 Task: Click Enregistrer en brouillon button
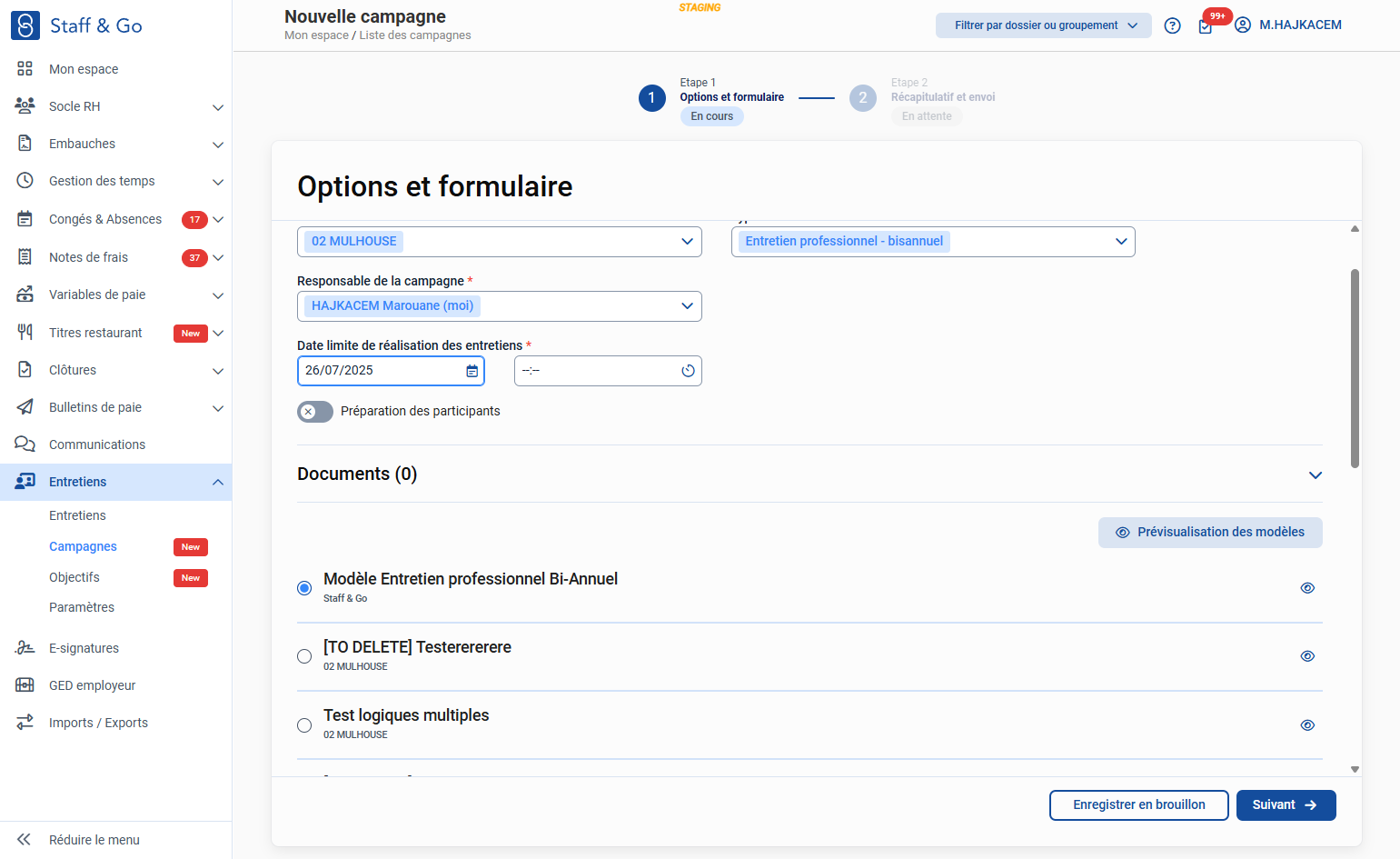pyautogui.click(x=1139, y=805)
